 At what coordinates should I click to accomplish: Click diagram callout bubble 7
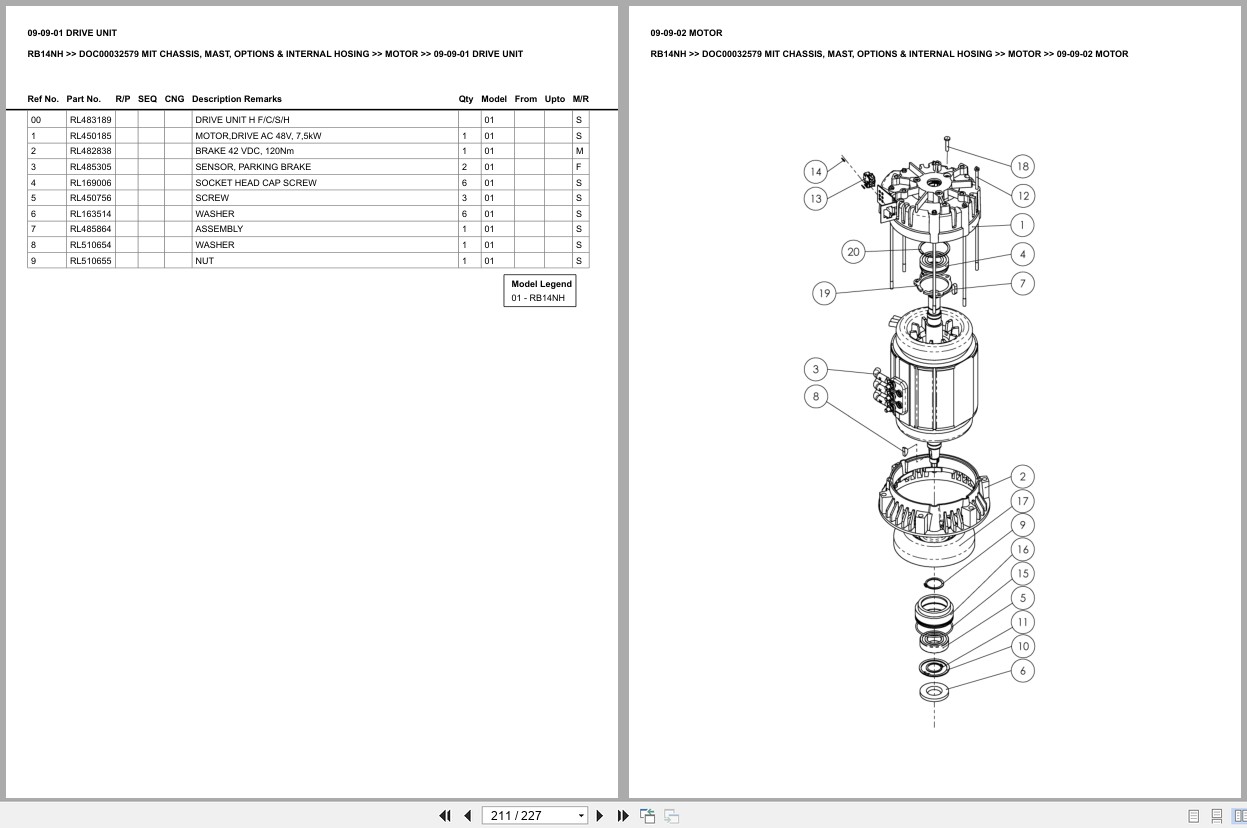(x=1022, y=283)
